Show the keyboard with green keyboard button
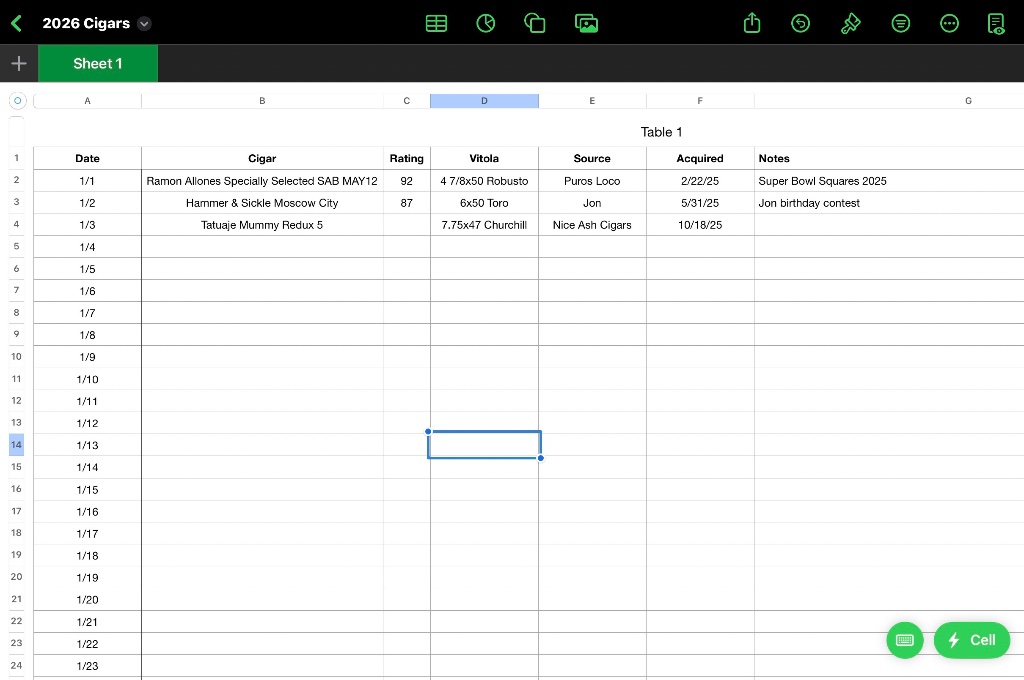The height and width of the screenshot is (680, 1024). pyautogui.click(x=905, y=640)
